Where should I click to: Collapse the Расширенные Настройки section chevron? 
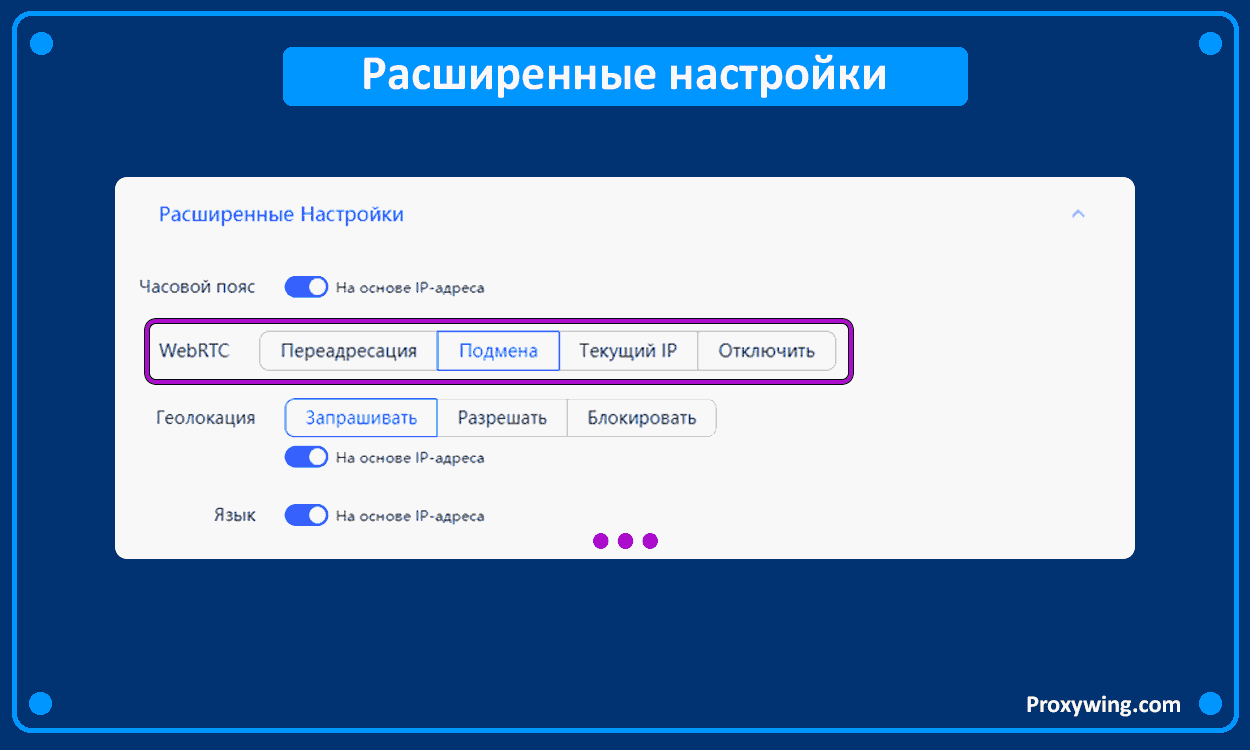click(x=1078, y=214)
